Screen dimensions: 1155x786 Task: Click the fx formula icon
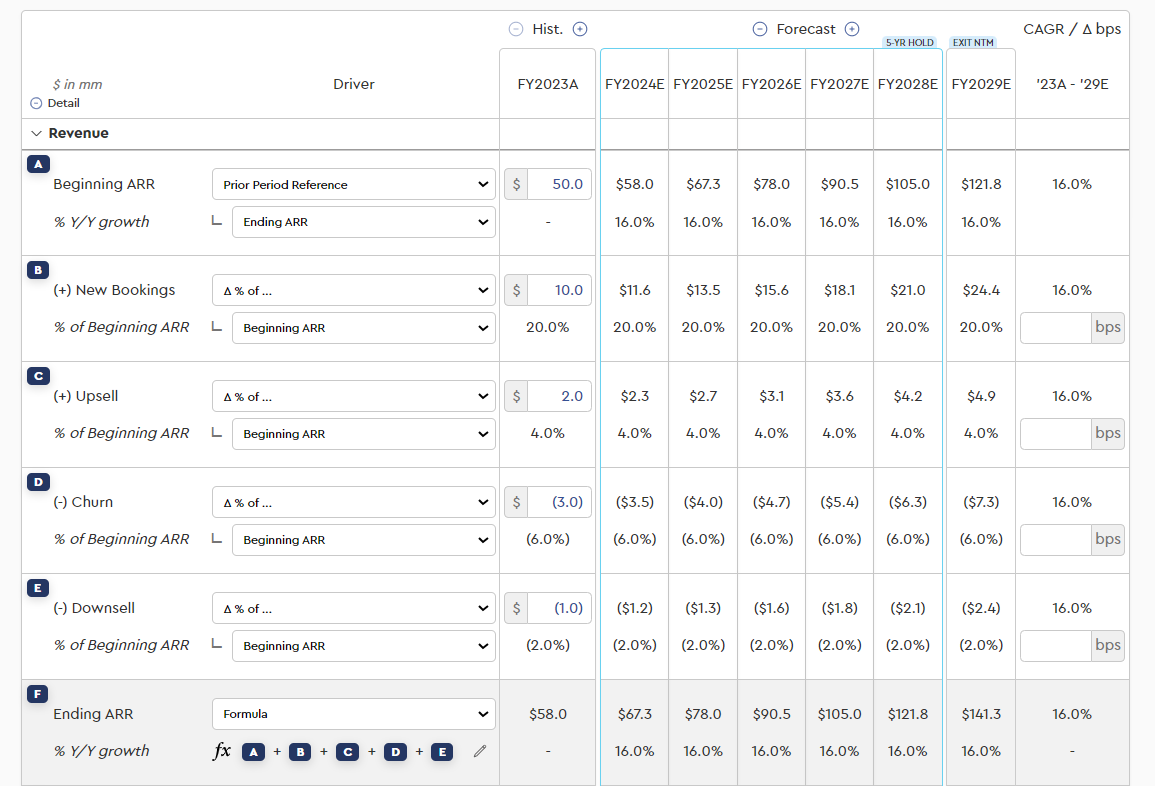(222, 751)
